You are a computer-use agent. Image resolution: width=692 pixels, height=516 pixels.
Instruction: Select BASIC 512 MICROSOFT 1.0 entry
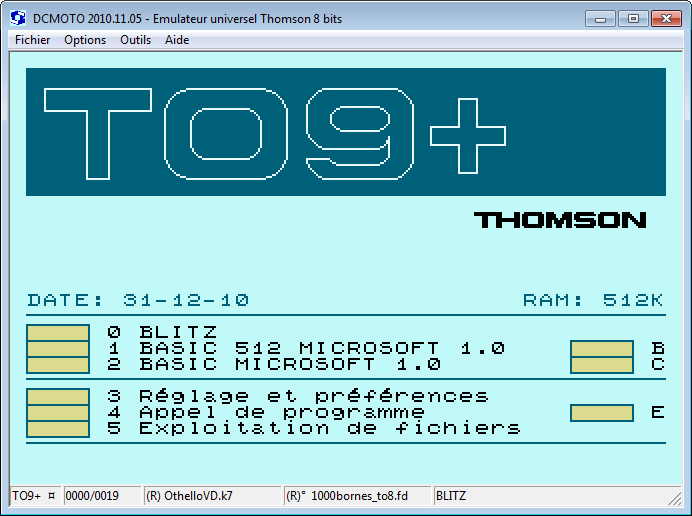[x=306, y=348]
